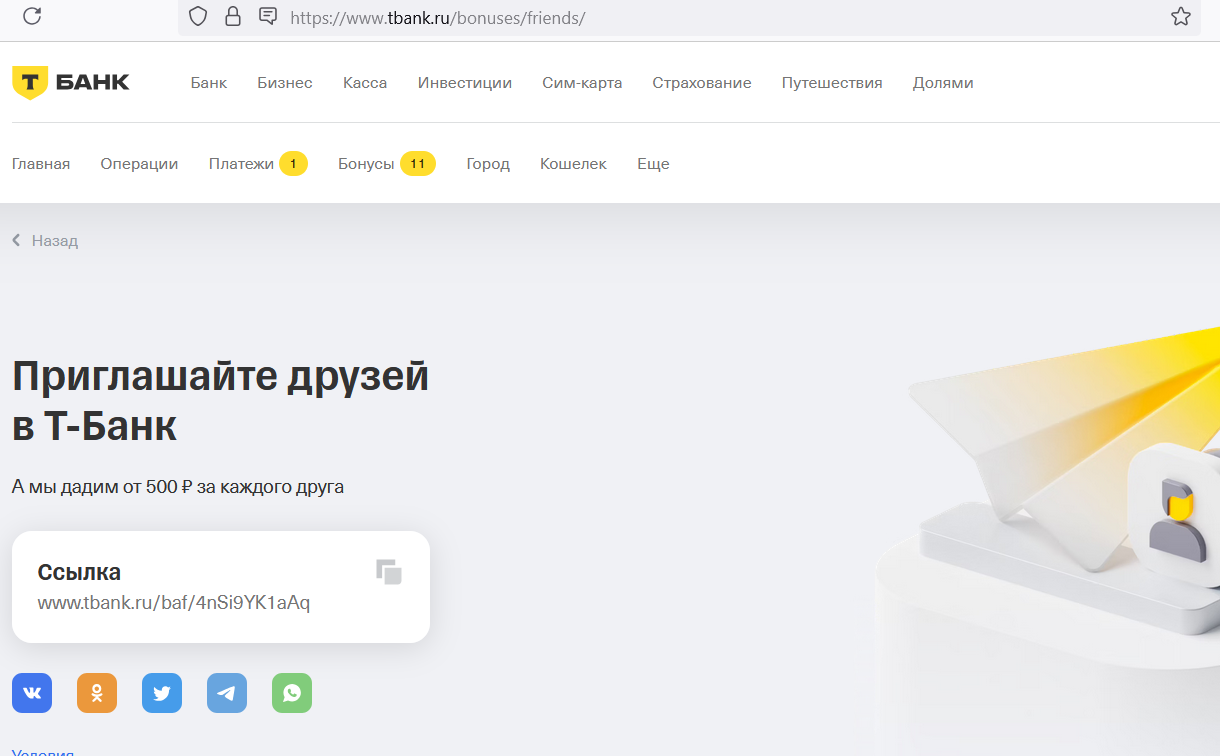The height and width of the screenshot is (756, 1220).
Task: Switch to the Главная tab
Action: (41, 164)
